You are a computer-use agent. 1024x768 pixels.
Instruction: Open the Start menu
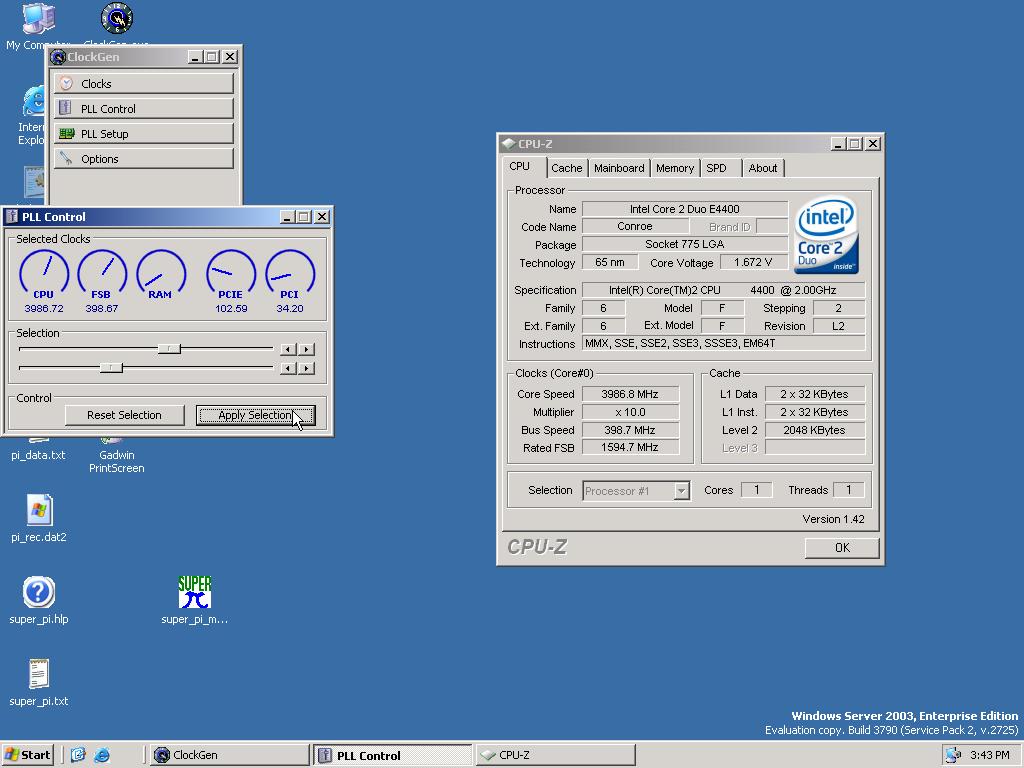[27, 755]
